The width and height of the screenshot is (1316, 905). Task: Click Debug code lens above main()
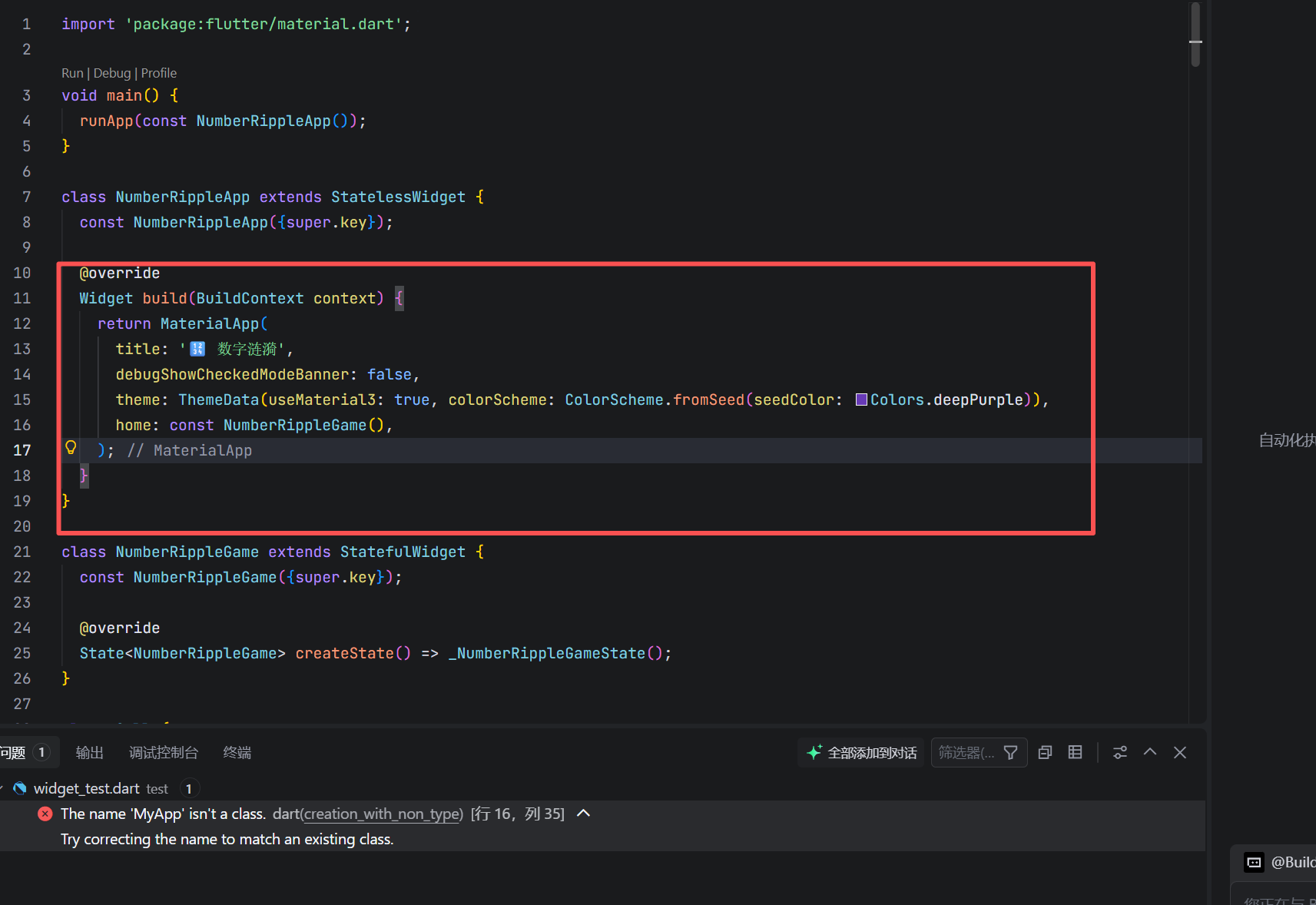coord(112,73)
